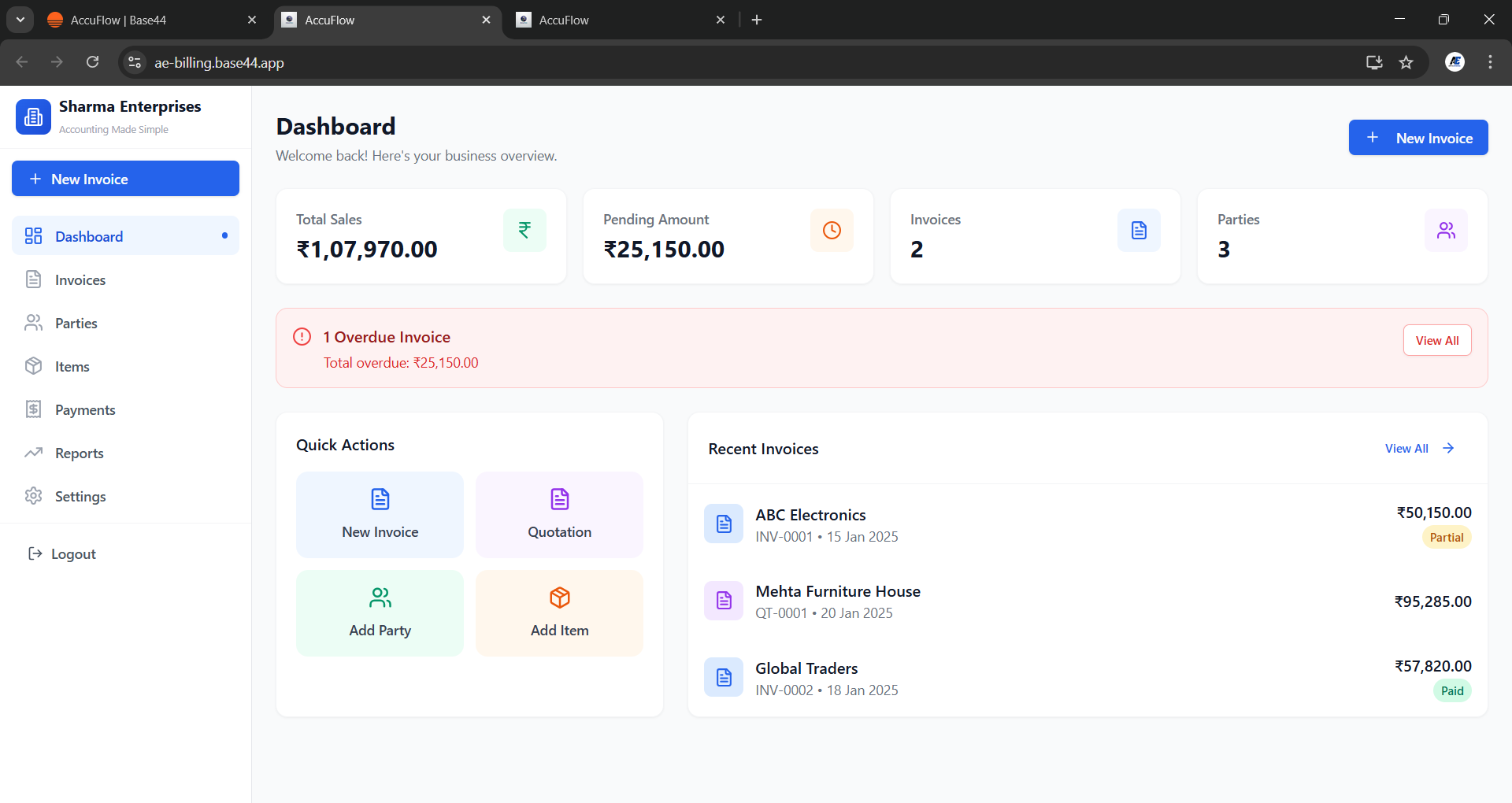Click the overdue alert warning icon

click(x=302, y=337)
